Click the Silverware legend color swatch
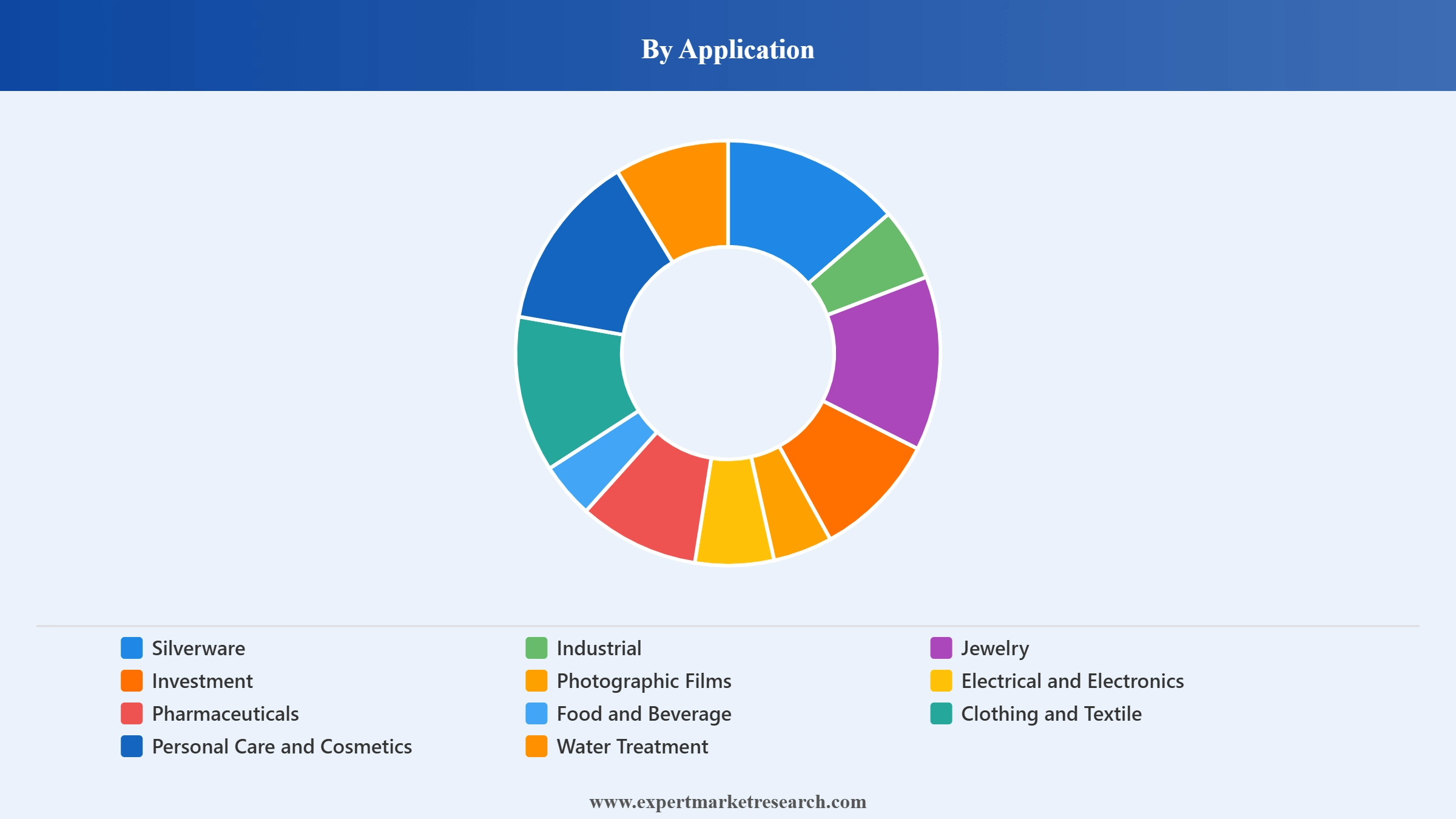 132,648
